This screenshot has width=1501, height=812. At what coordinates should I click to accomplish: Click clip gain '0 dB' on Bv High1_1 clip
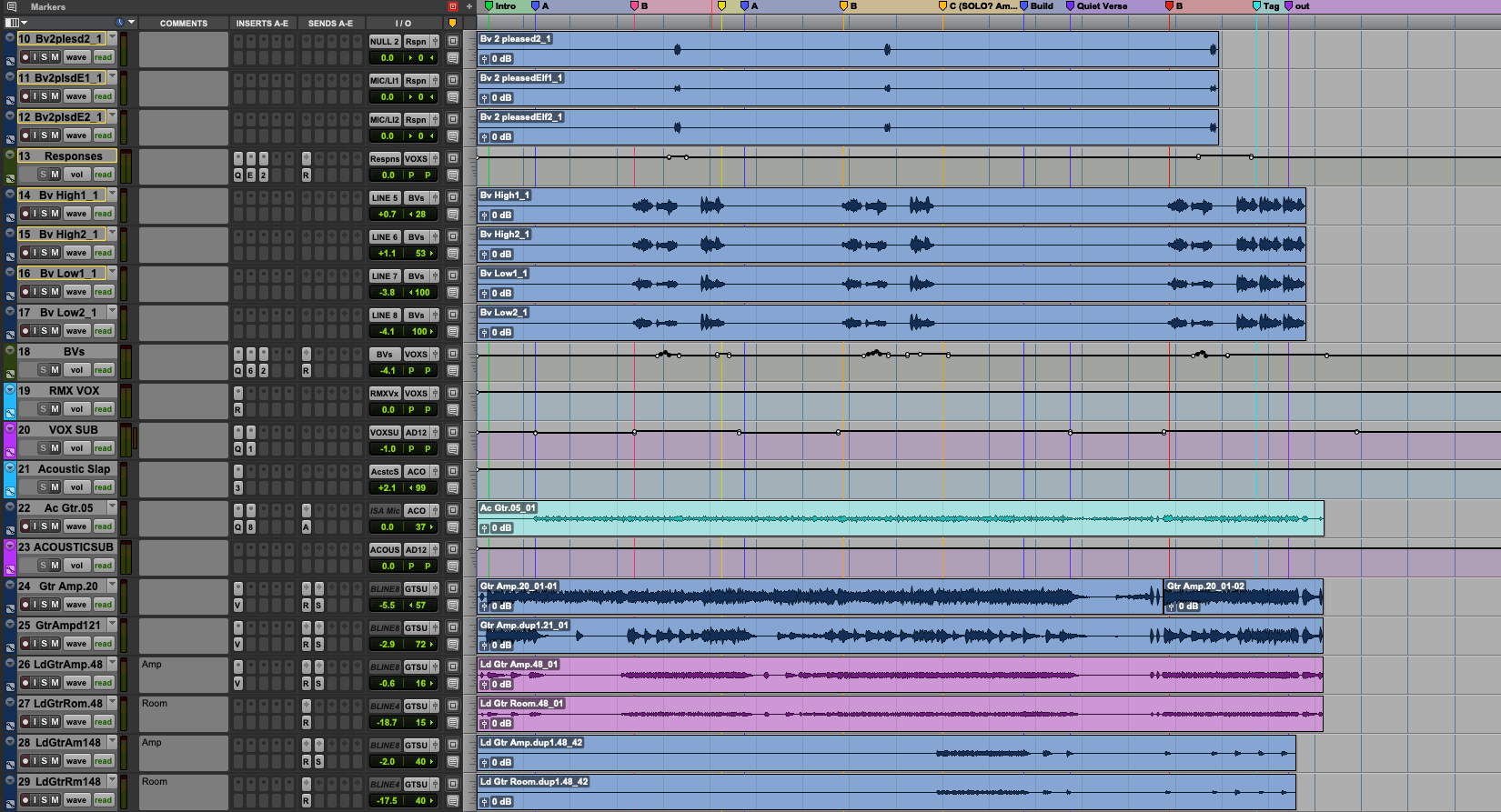coord(497,216)
